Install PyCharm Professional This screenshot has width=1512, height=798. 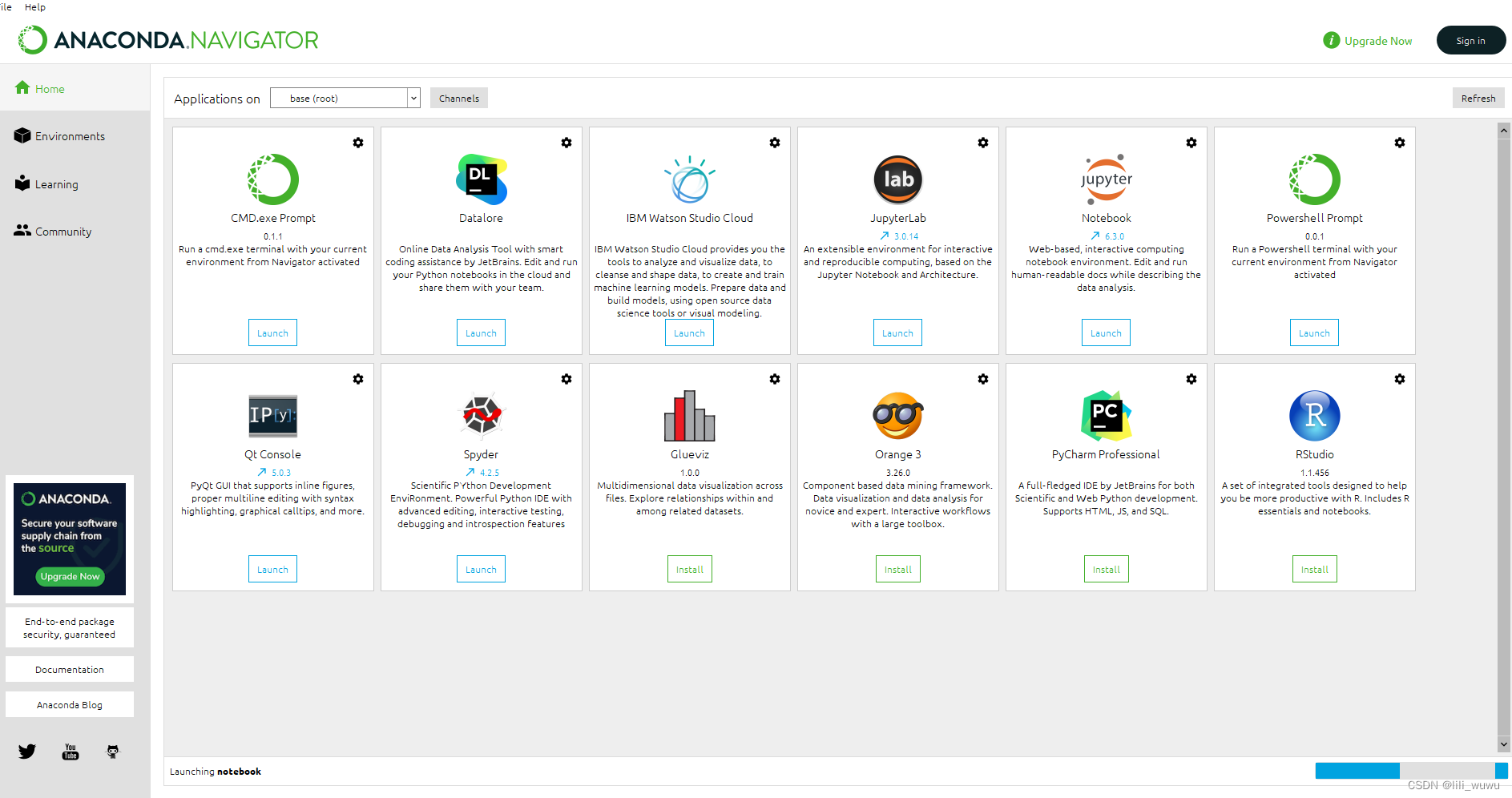[1107, 569]
